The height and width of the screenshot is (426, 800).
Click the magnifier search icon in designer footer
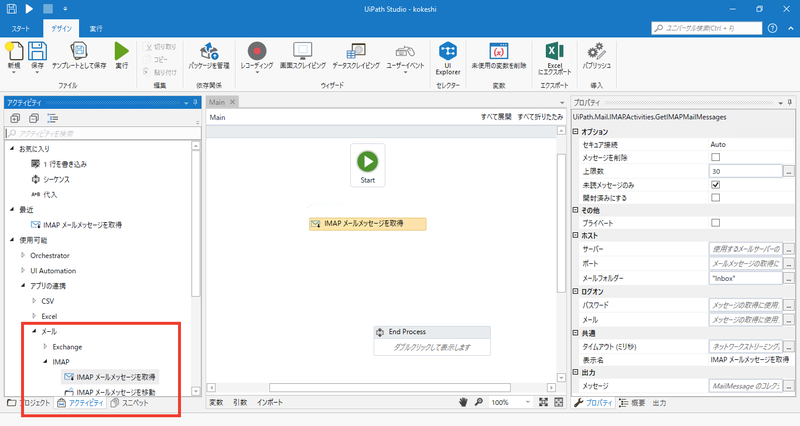pyautogui.click(x=479, y=402)
